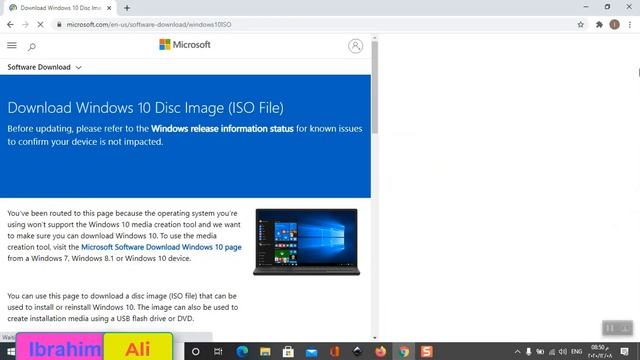Click the search magnifier icon on Microsoft page
The height and width of the screenshot is (360, 640).
[32, 47]
